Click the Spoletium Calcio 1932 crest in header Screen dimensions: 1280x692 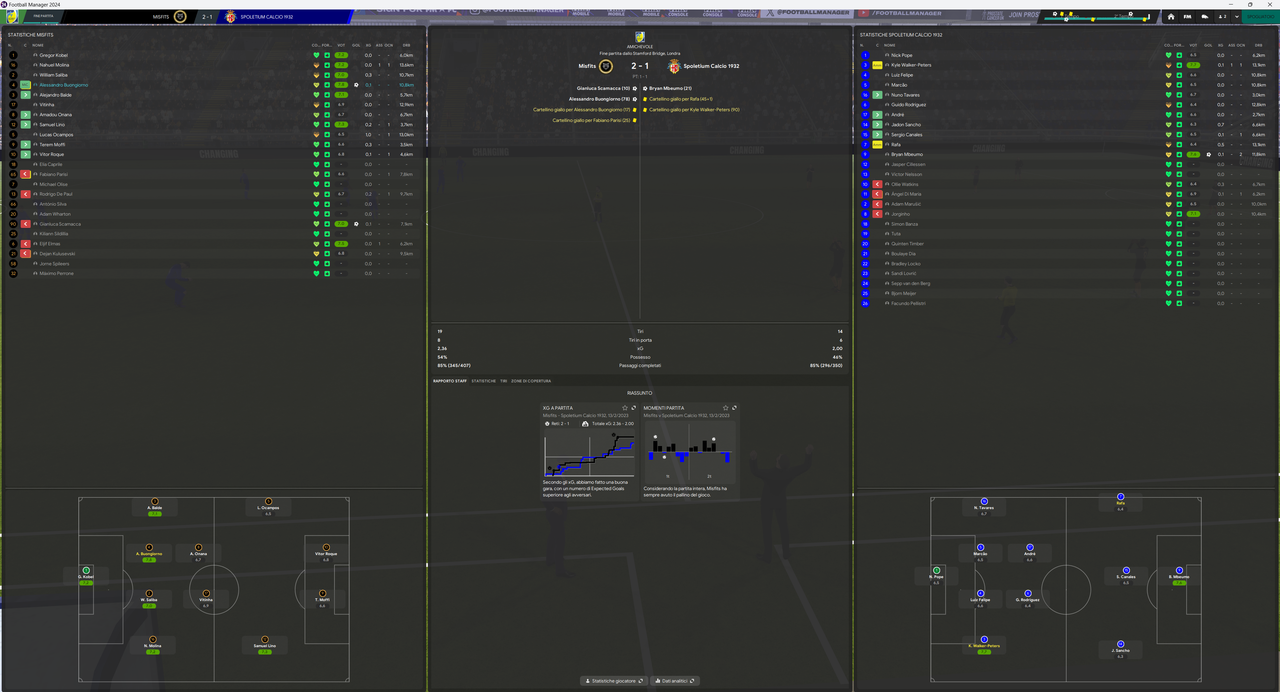coord(231,17)
